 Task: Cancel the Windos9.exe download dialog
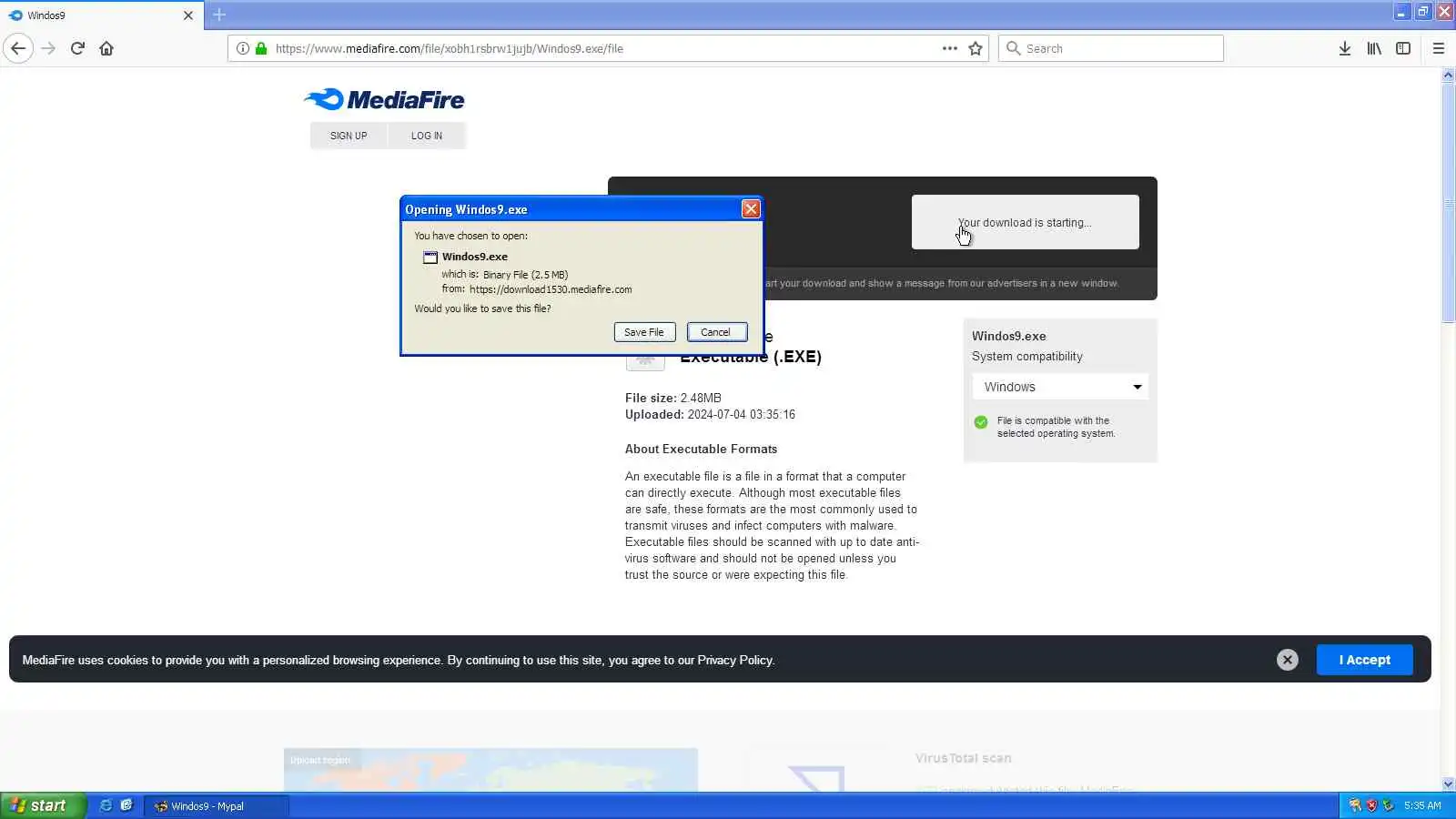[x=716, y=332]
